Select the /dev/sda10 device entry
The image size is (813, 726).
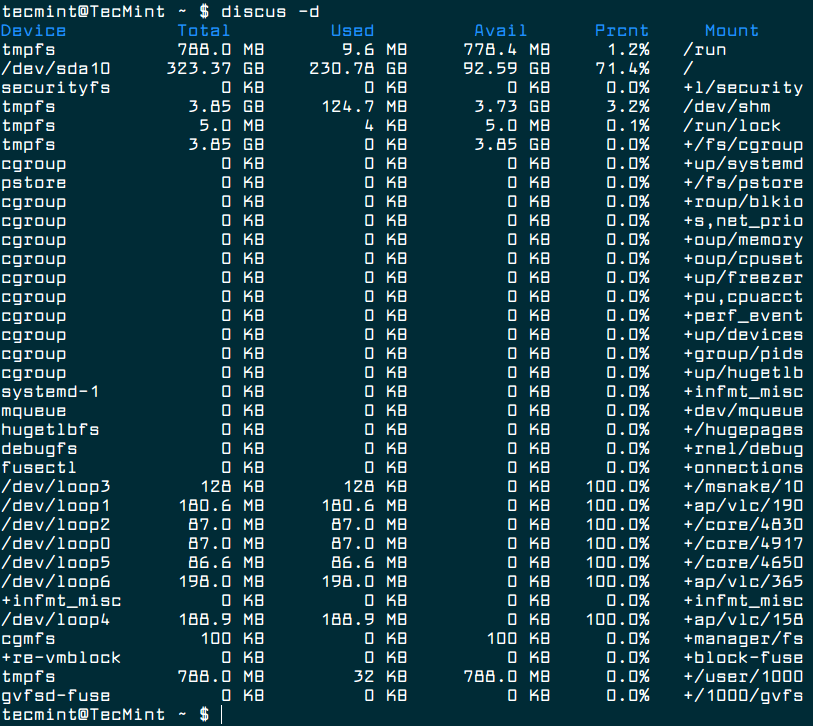pyautogui.click(x=54, y=68)
